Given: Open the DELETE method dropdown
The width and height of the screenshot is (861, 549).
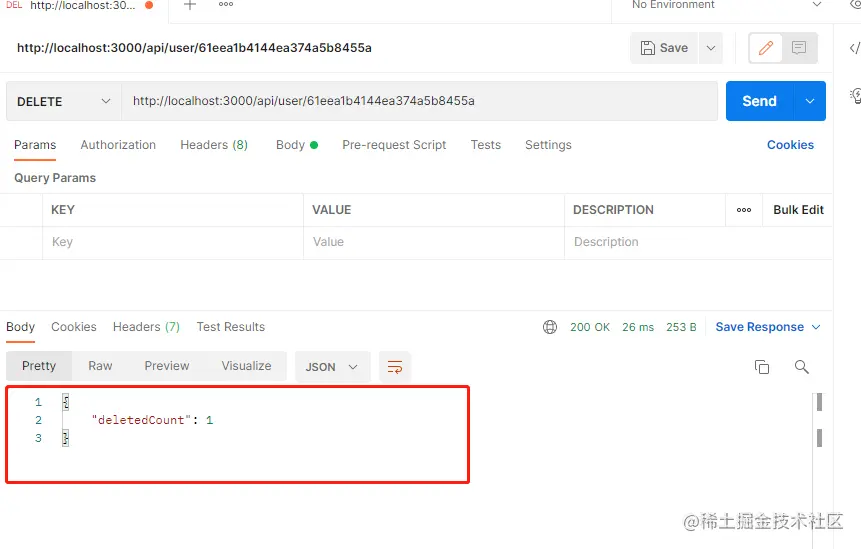Looking at the screenshot, I should [64, 102].
